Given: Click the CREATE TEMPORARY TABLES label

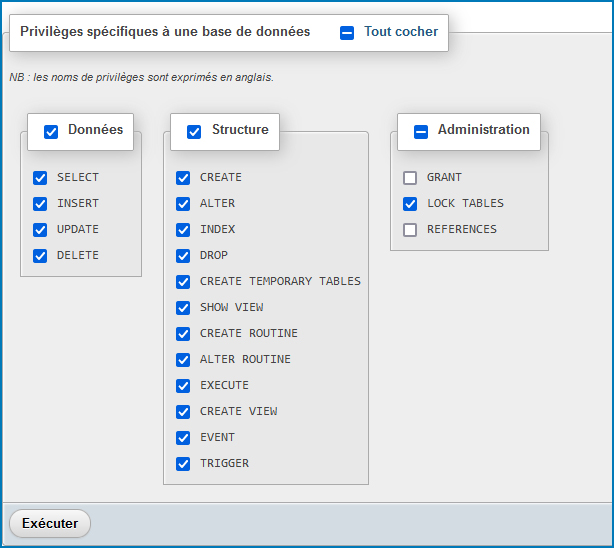Looking at the screenshot, I should click(280, 281).
